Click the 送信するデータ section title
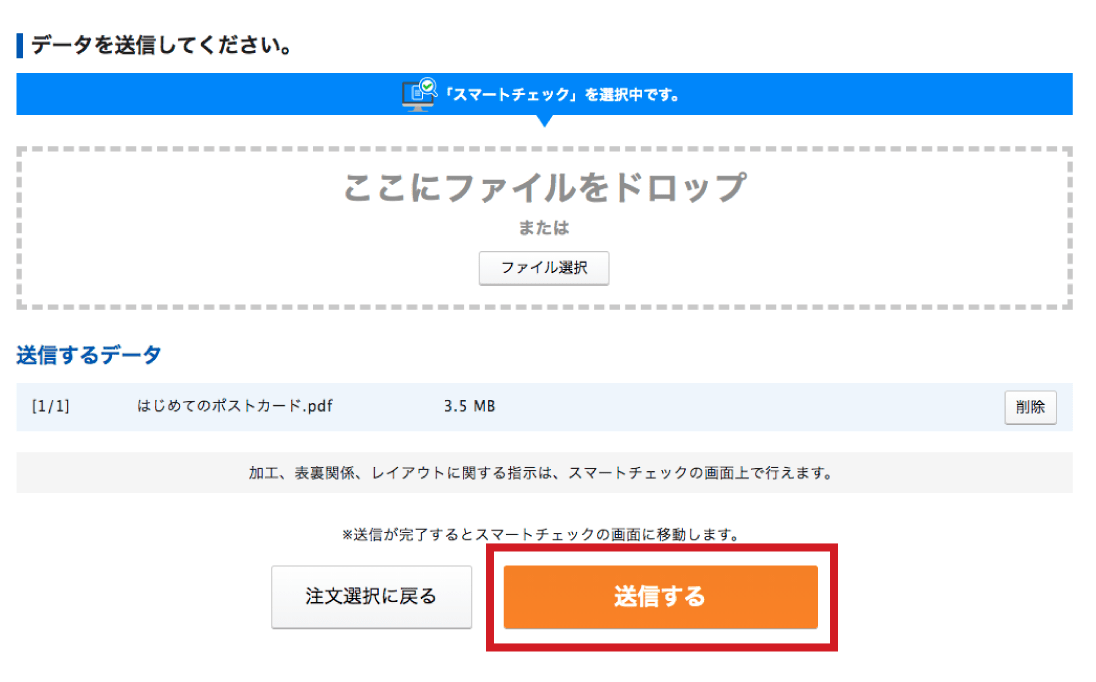The width and height of the screenshot is (1096, 682). (x=89, y=355)
